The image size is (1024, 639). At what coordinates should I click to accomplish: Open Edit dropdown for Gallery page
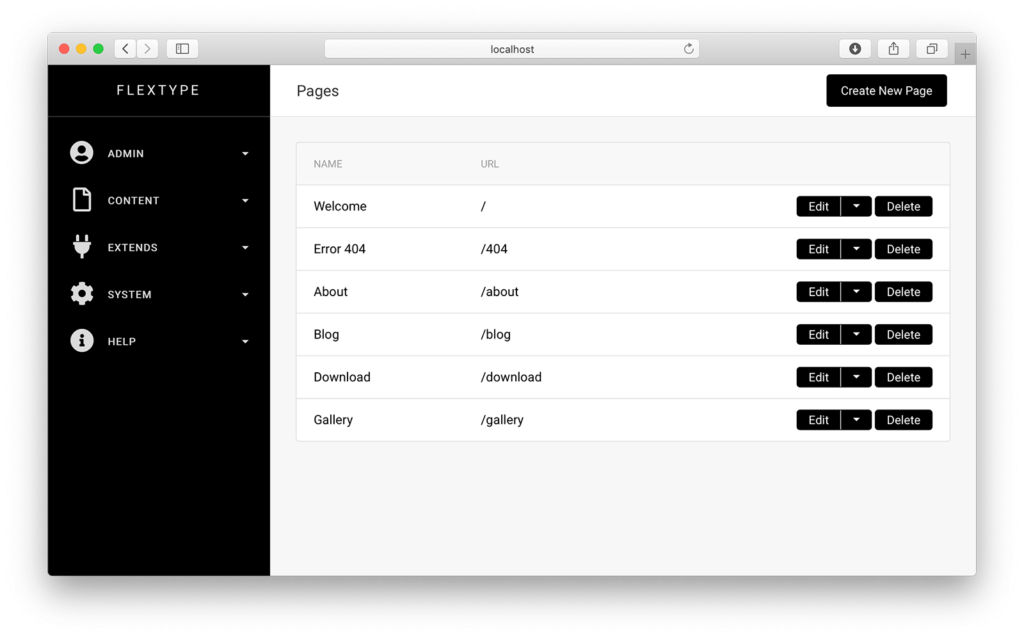pyautogui.click(x=856, y=420)
